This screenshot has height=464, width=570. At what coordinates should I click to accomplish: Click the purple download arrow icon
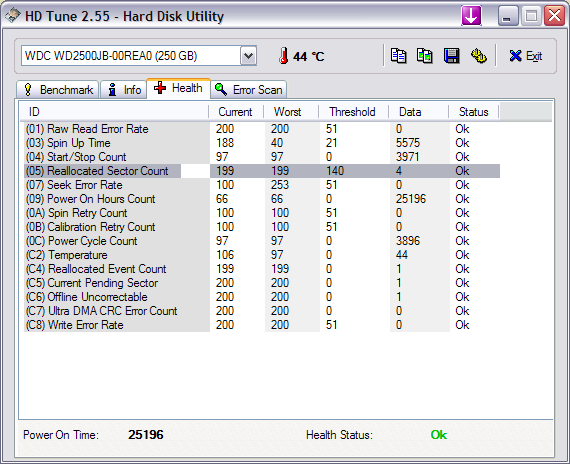click(471, 16)
